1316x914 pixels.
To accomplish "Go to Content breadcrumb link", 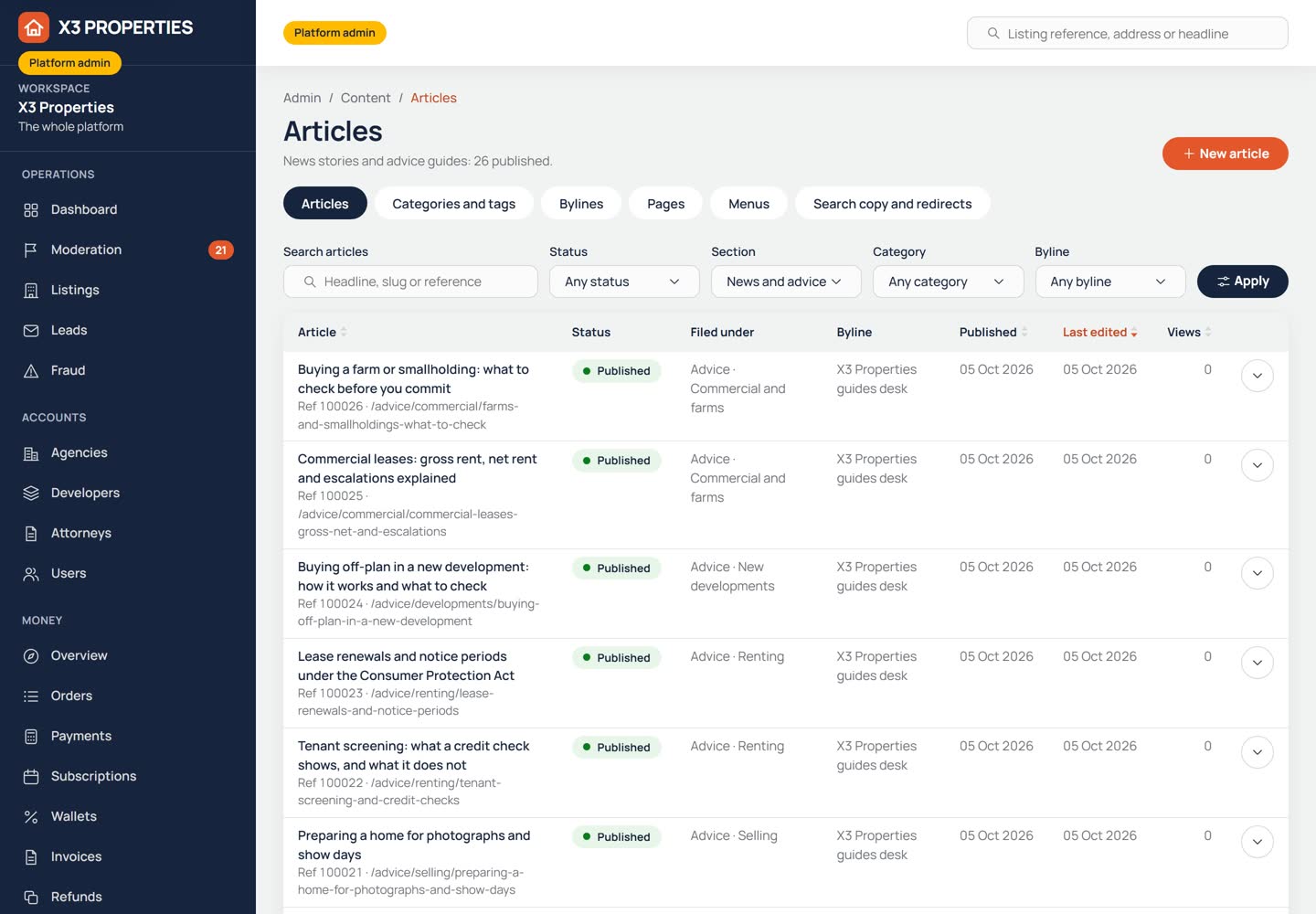I will [366, 98].
